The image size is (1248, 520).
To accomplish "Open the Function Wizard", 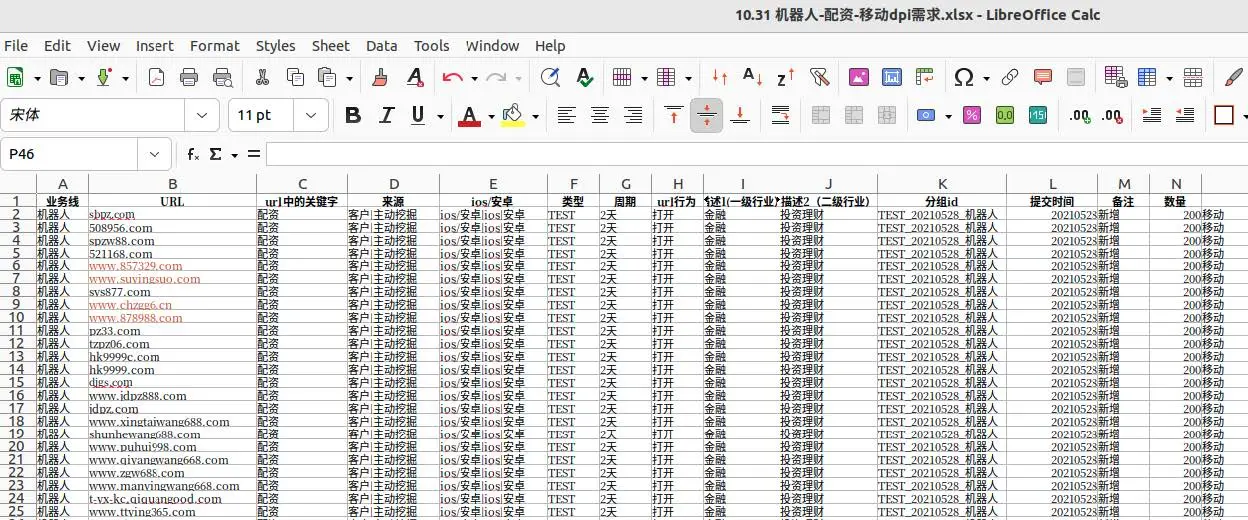I will 194,154.
